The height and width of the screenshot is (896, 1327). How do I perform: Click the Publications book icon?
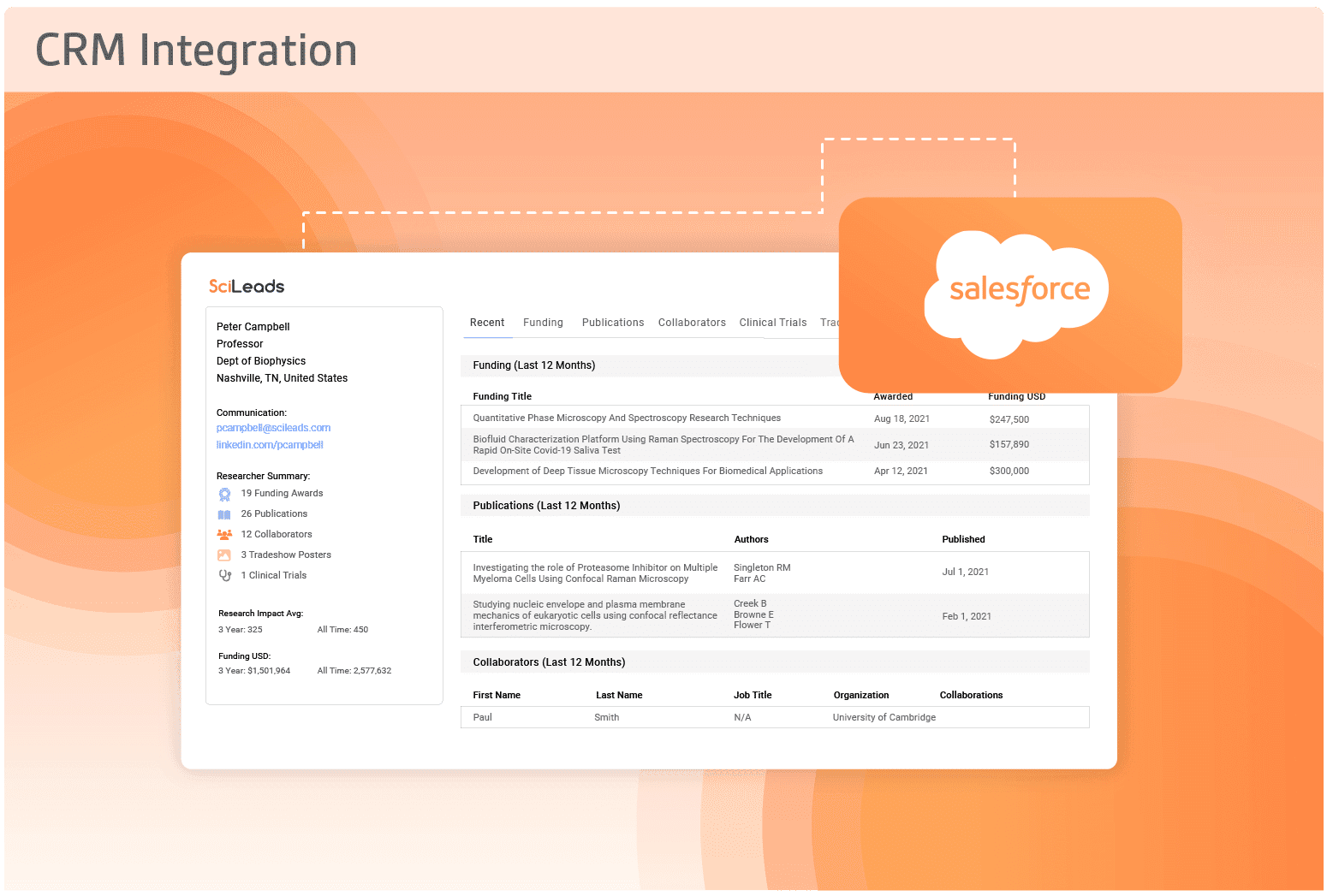[224, 514]
